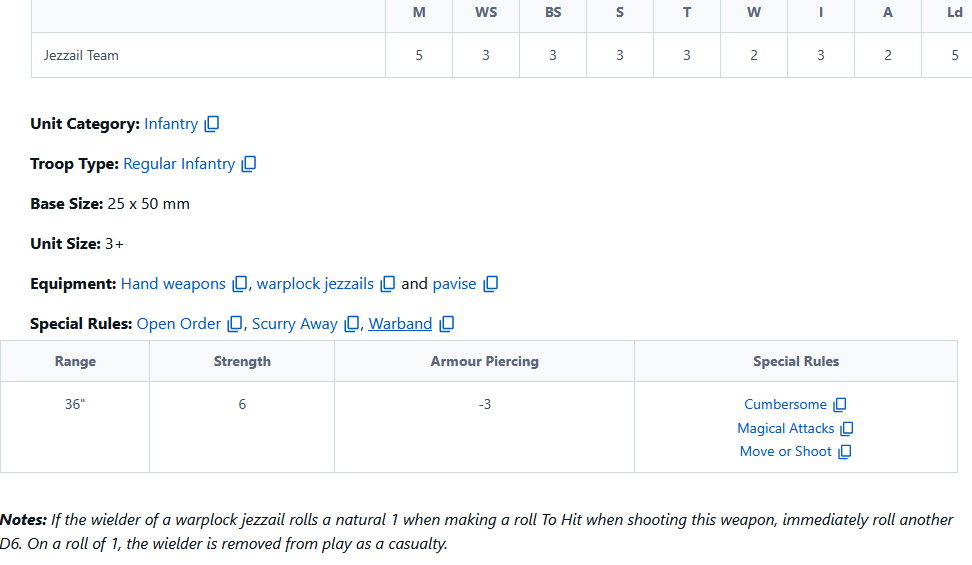Viewport: 972px width, 565px height.
Task: Open the Infantry unit category link
Action: tap(171, 124)
